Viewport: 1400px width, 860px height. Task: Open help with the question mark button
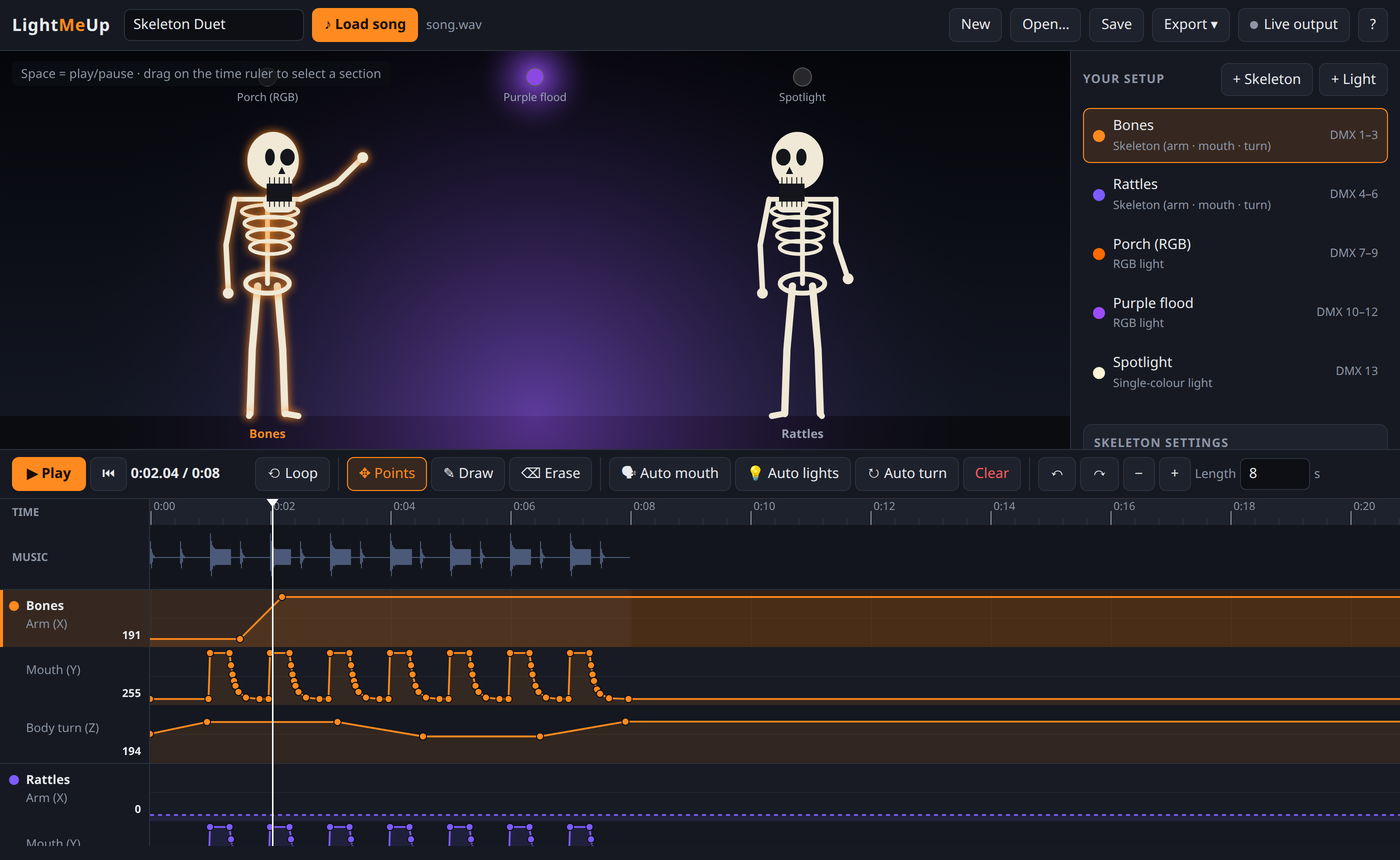[1373, 24]
